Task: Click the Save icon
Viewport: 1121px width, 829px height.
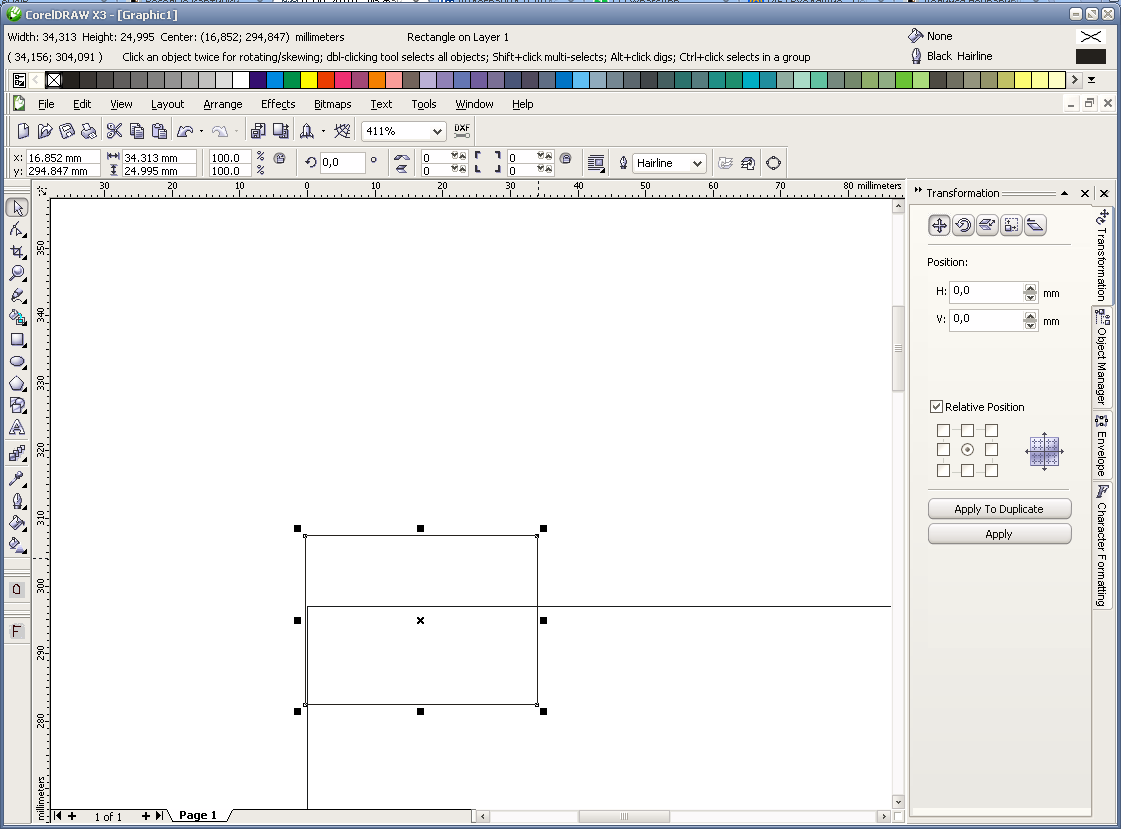Action: [x=67, y=131]
